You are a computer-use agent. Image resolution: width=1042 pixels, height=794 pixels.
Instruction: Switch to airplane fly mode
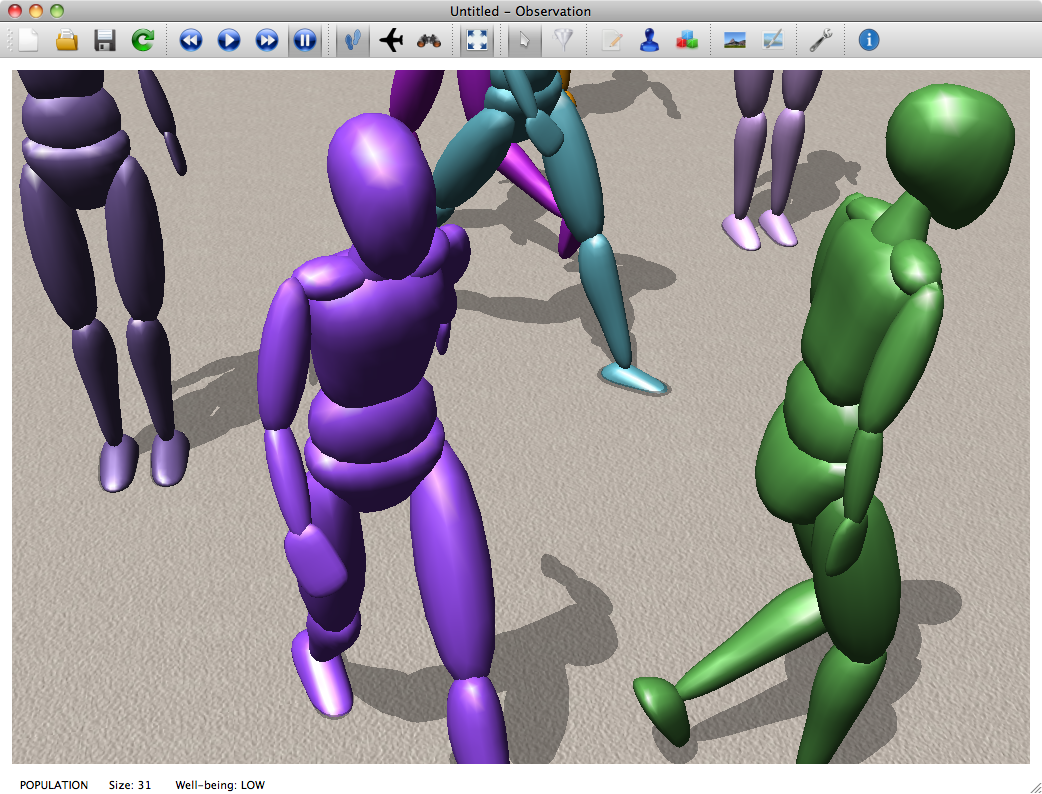(x=391, y=40)
